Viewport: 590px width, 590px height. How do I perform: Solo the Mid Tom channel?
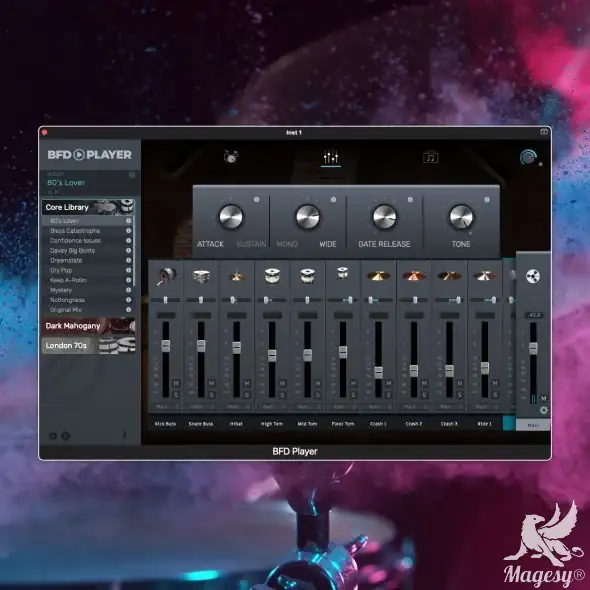click(x=318, y=395)
